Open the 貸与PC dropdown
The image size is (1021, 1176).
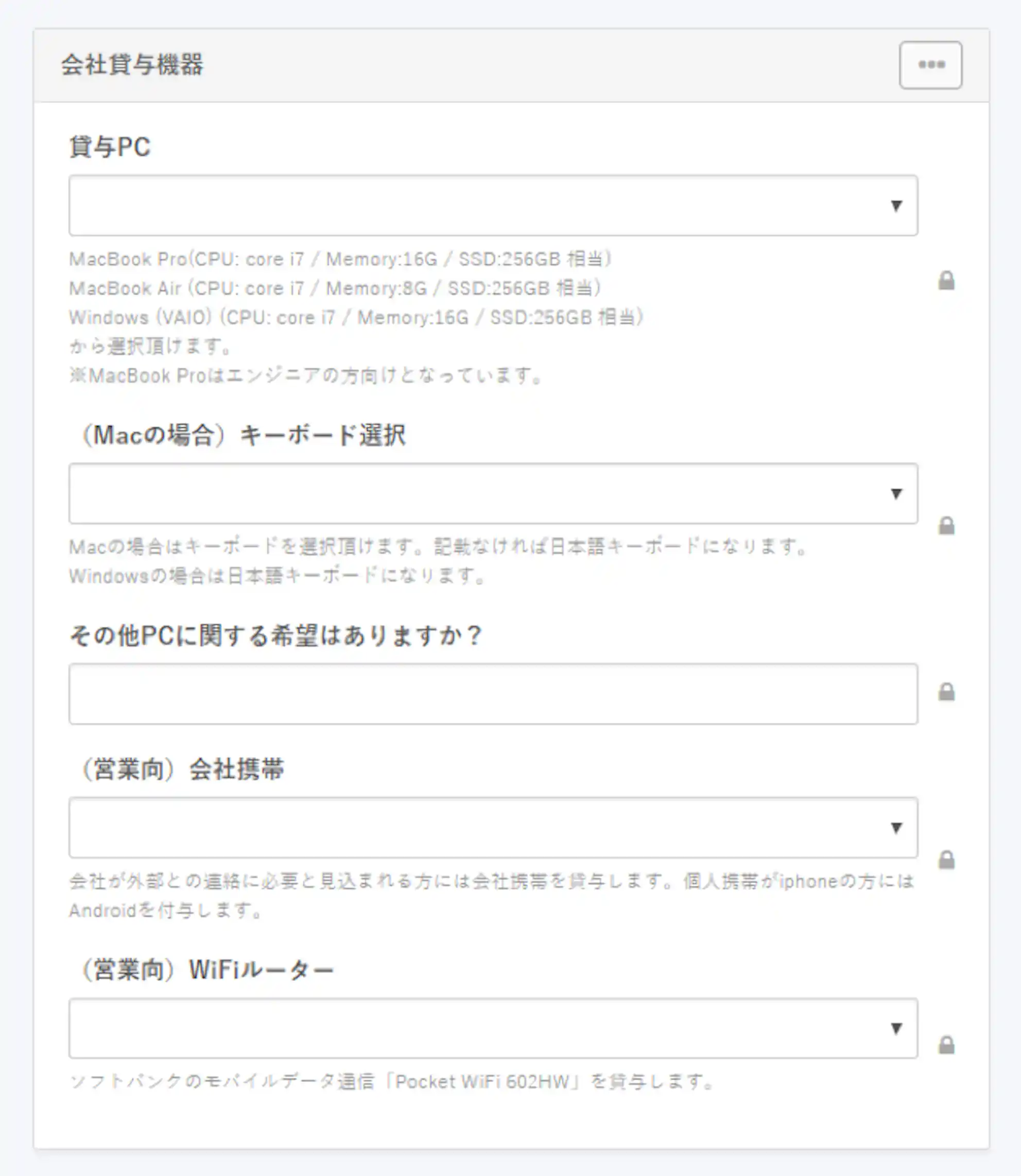pos(493,205)
